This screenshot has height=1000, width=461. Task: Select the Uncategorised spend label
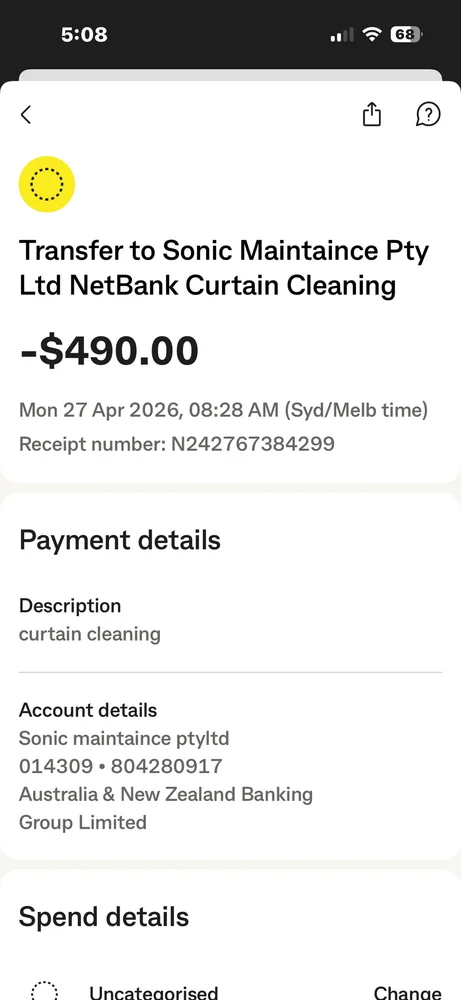pos(154,992)
